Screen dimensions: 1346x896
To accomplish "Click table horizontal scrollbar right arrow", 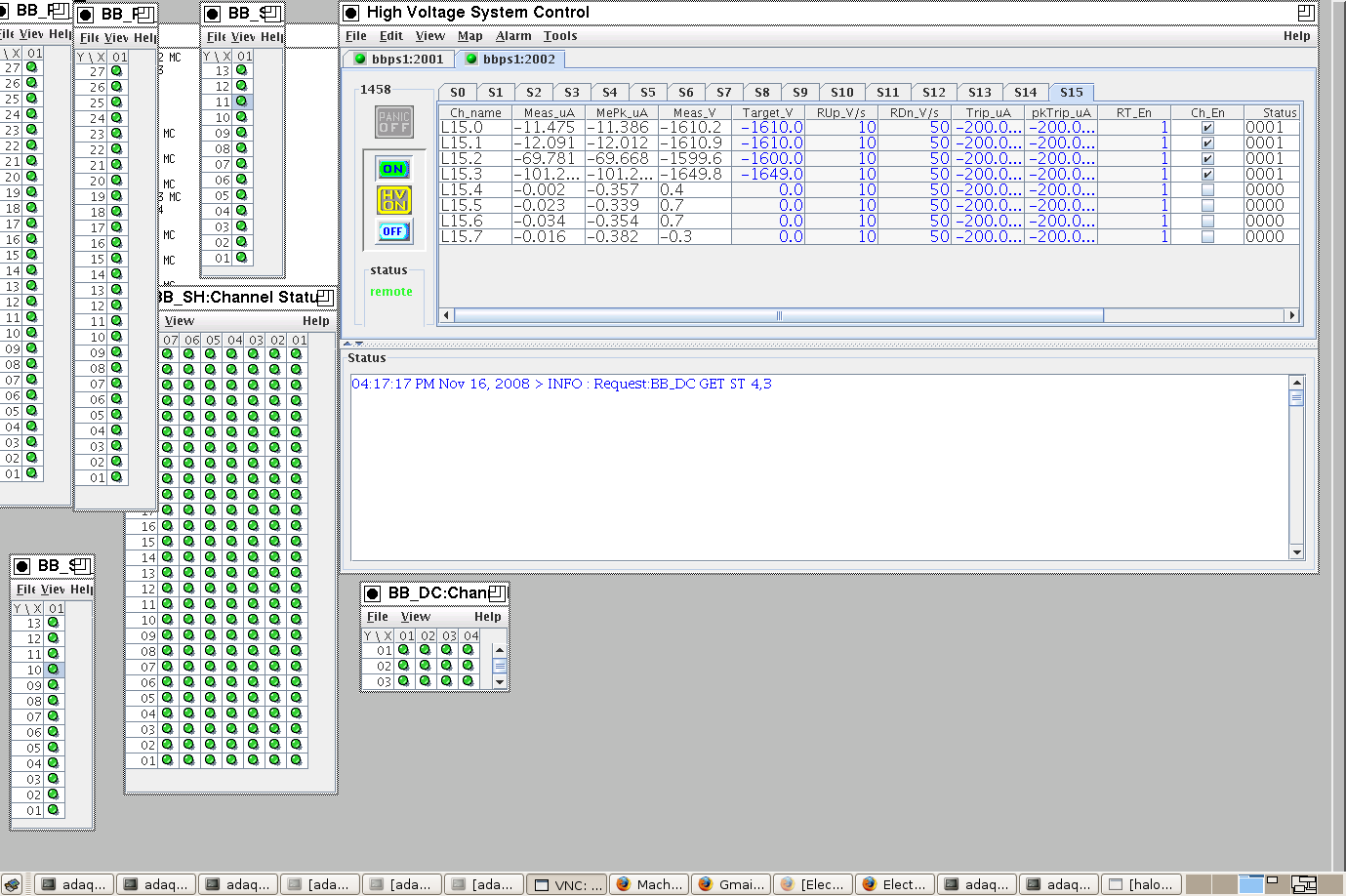I will coord(1292,315).
